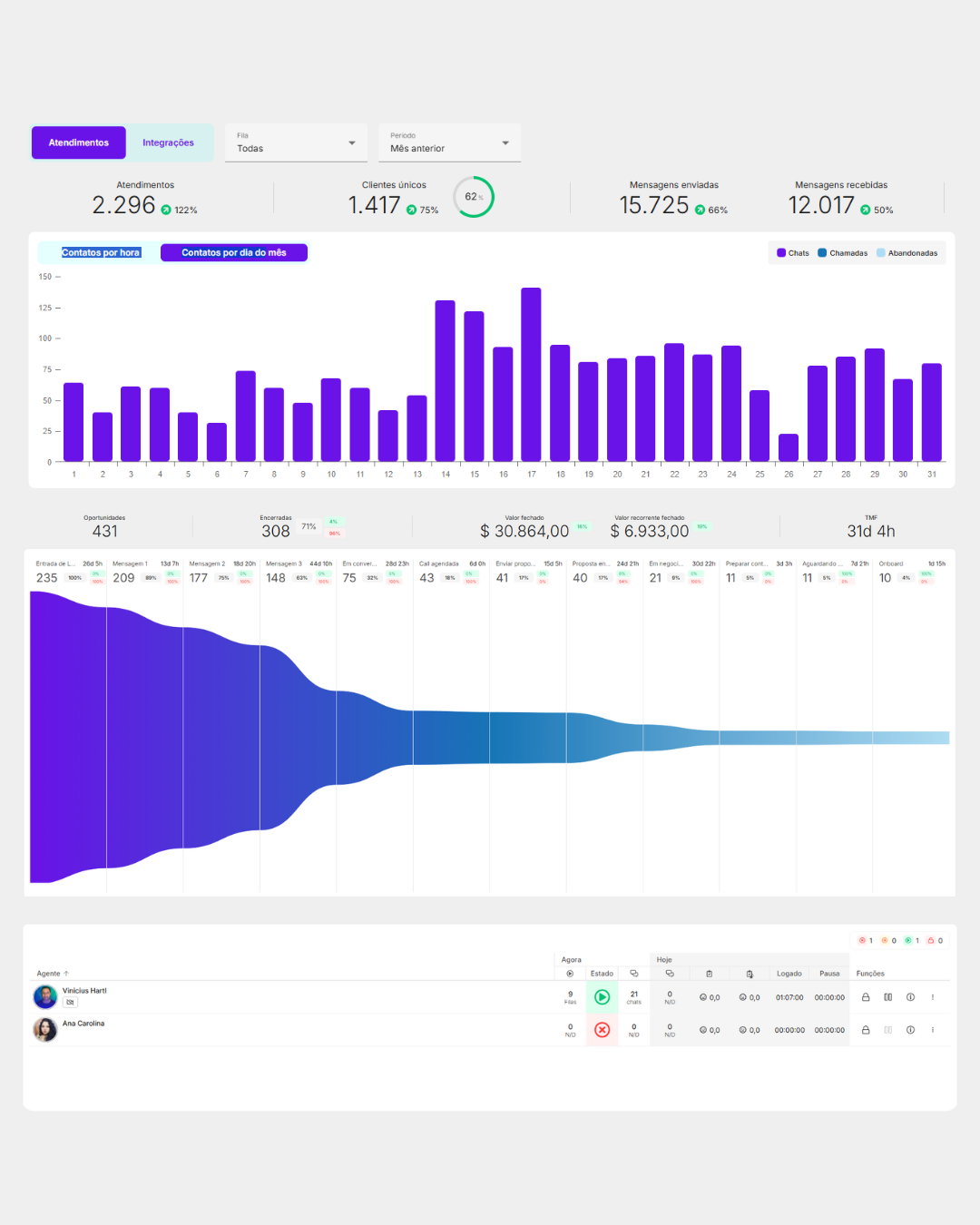Toggle the Chats series in the chart legend
980x1225 pixels.
793,253
